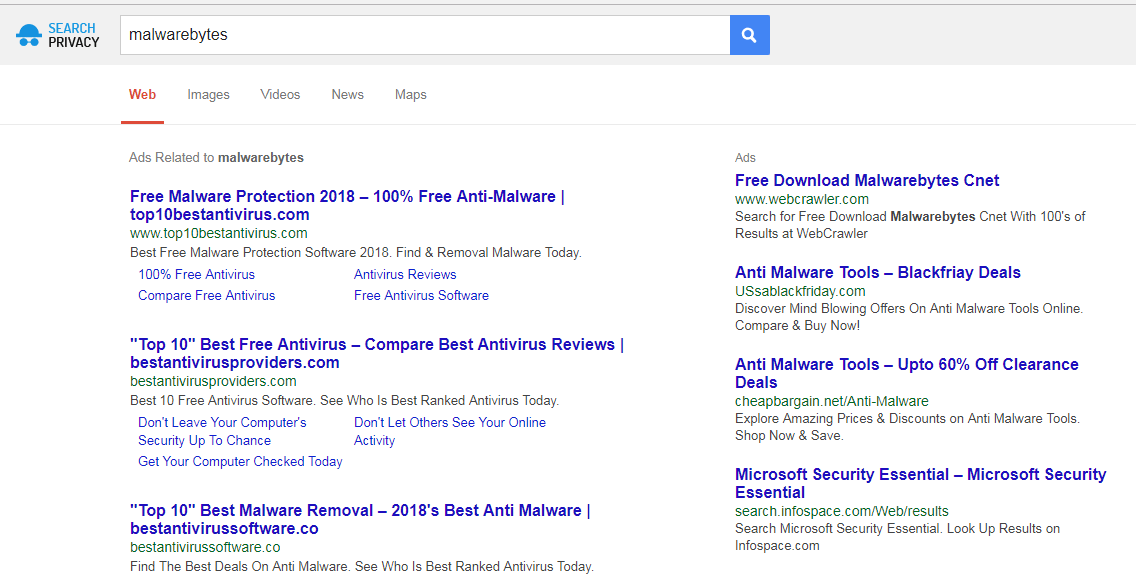Click the Get Your Computer Checked Today link
The height and width of the screenshot is (584, 1136).
pos(240,462)
